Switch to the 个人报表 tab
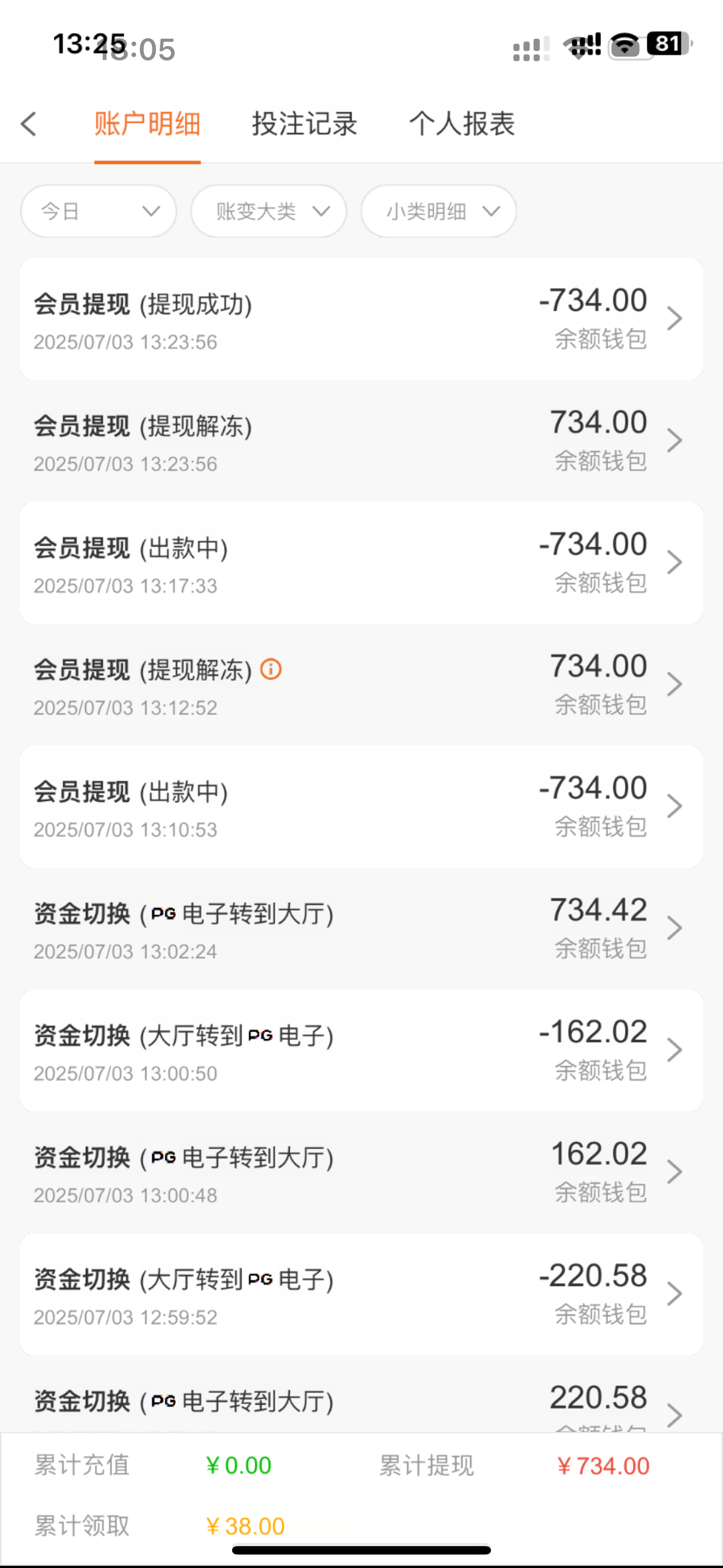This screenshot has height=1568, width=723. click(462, 123)
